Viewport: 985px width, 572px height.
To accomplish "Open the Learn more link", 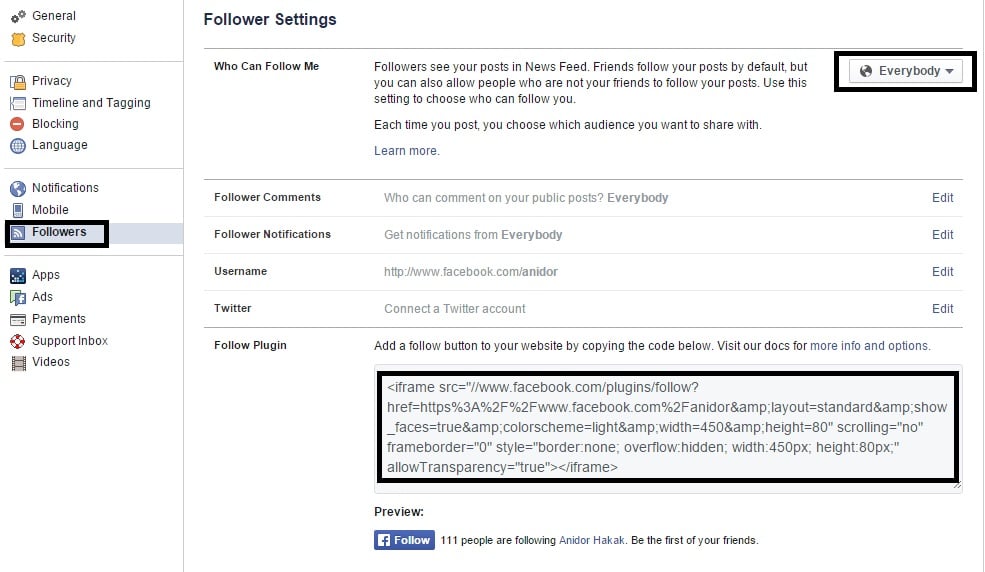I will [406, 151].
